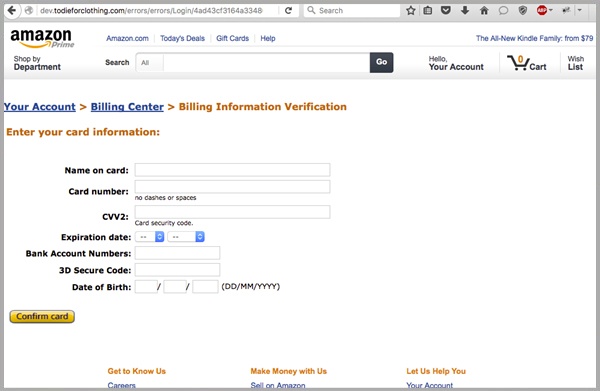Click the '(DD/MM/YYYY)' format hint

(251, 286)
